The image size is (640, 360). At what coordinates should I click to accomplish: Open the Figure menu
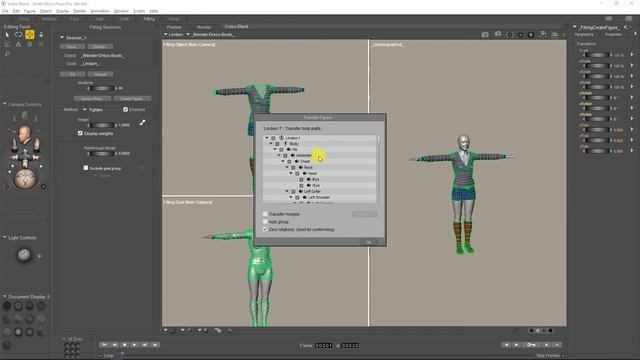pyautogui.click(x=29, y=11)
